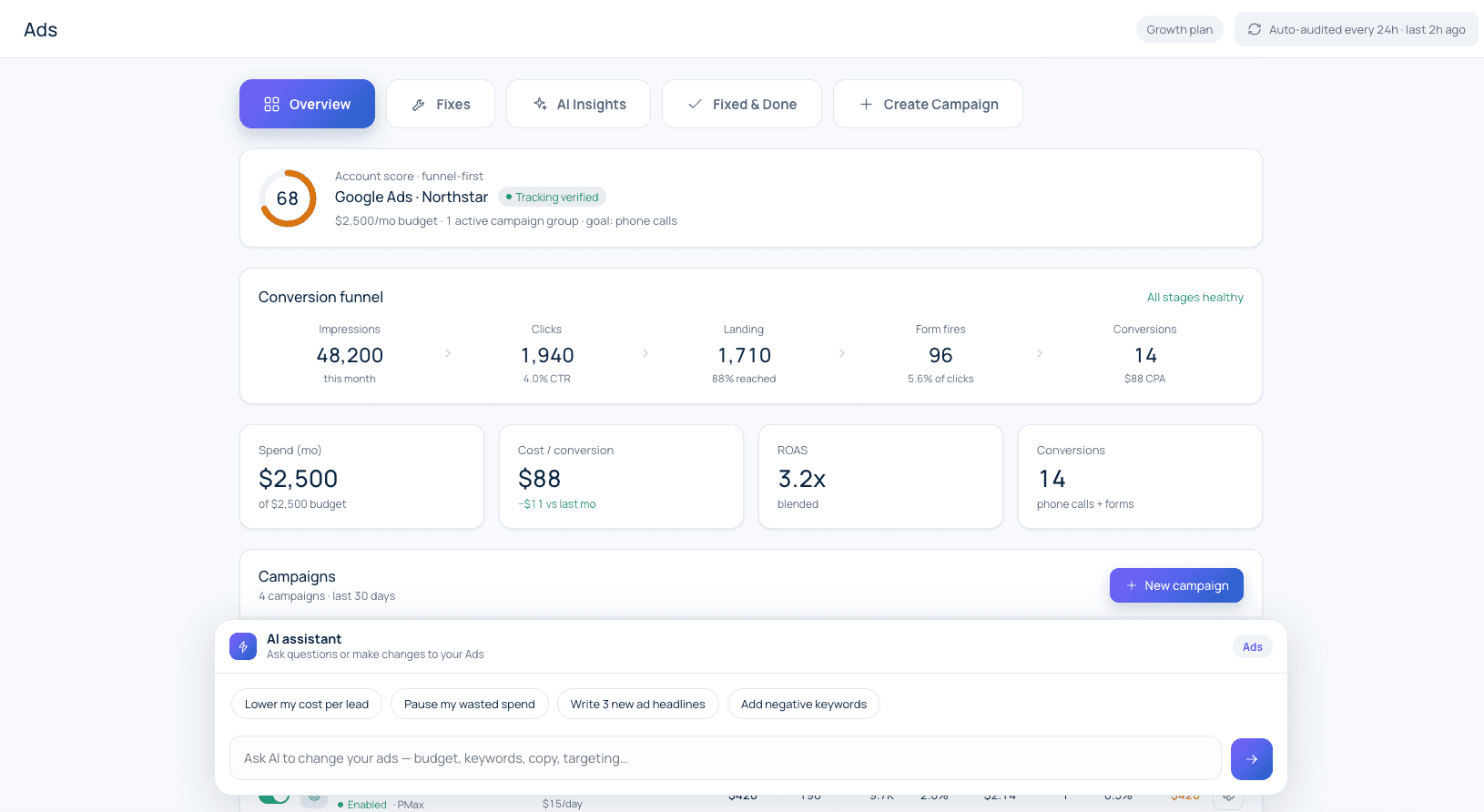Click the chevron between Clicks and Landing

(x=645, y=353)
